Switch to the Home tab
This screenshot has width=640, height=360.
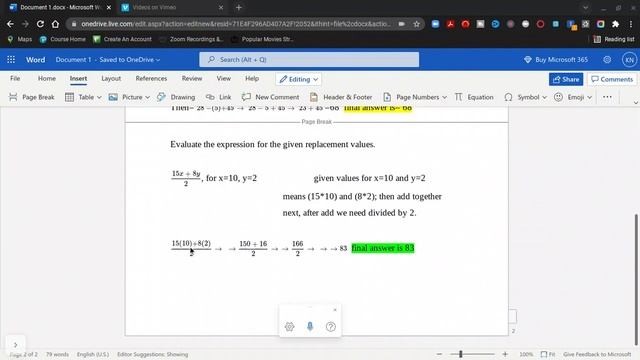(x=47, y=78)
